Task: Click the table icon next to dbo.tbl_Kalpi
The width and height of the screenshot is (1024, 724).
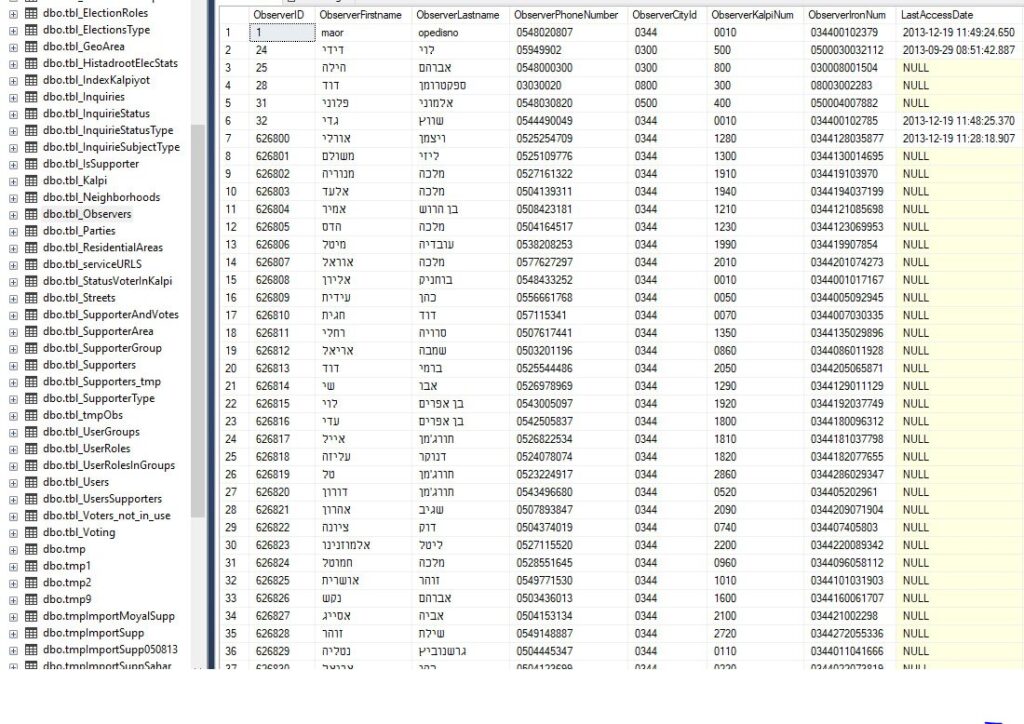Action: point(31,181)
